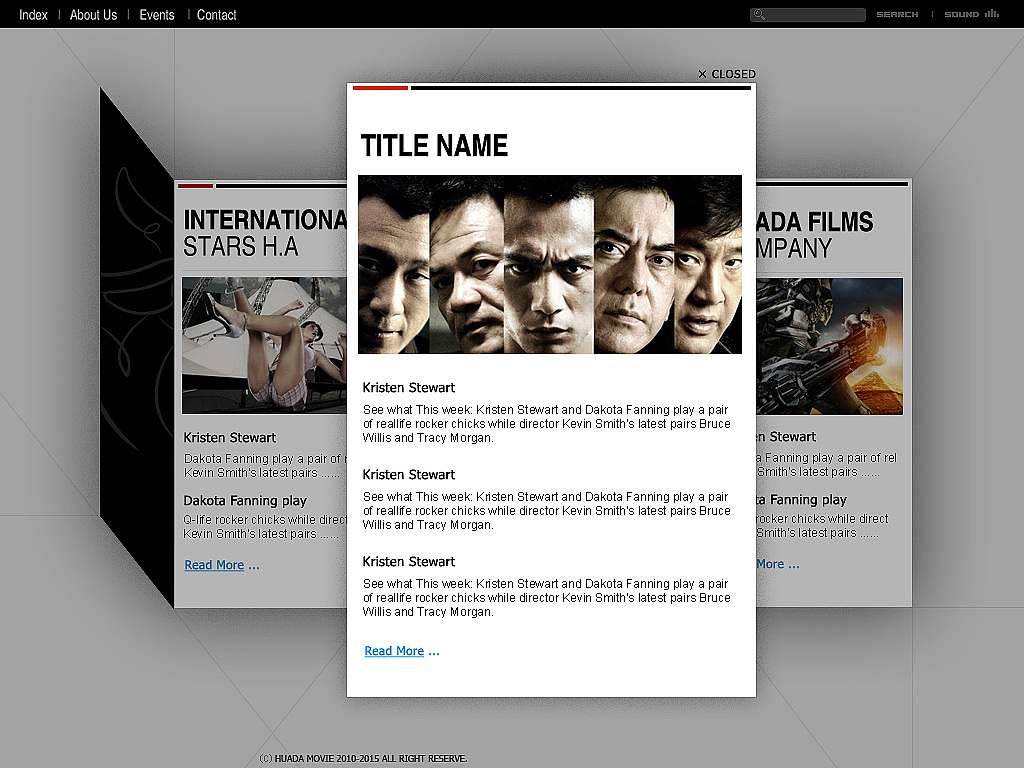Open International Stars card thumbnail image
The height and width of the screenshot is (768, 1024).
point(264,345)
